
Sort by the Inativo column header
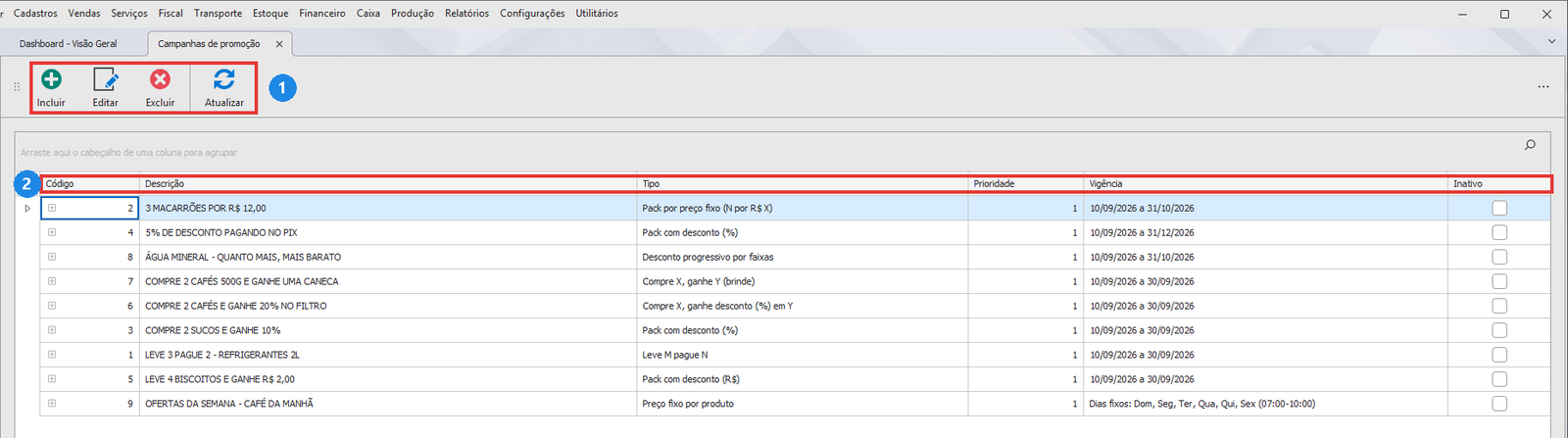tap(1499, 184)
